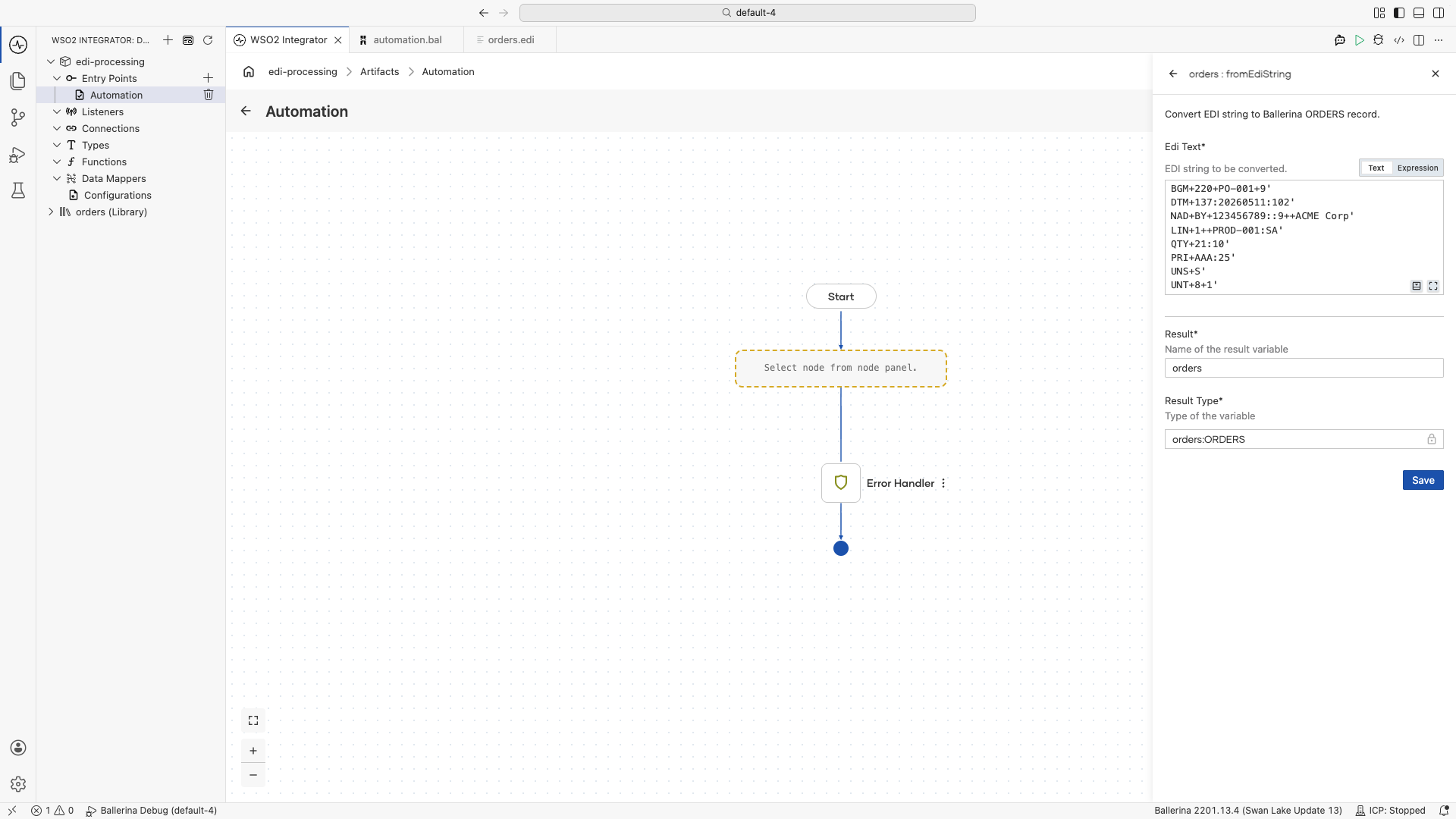Expand the Listeners section
The height and width of the screenshot is (819, 1456).
click(57, 111)
